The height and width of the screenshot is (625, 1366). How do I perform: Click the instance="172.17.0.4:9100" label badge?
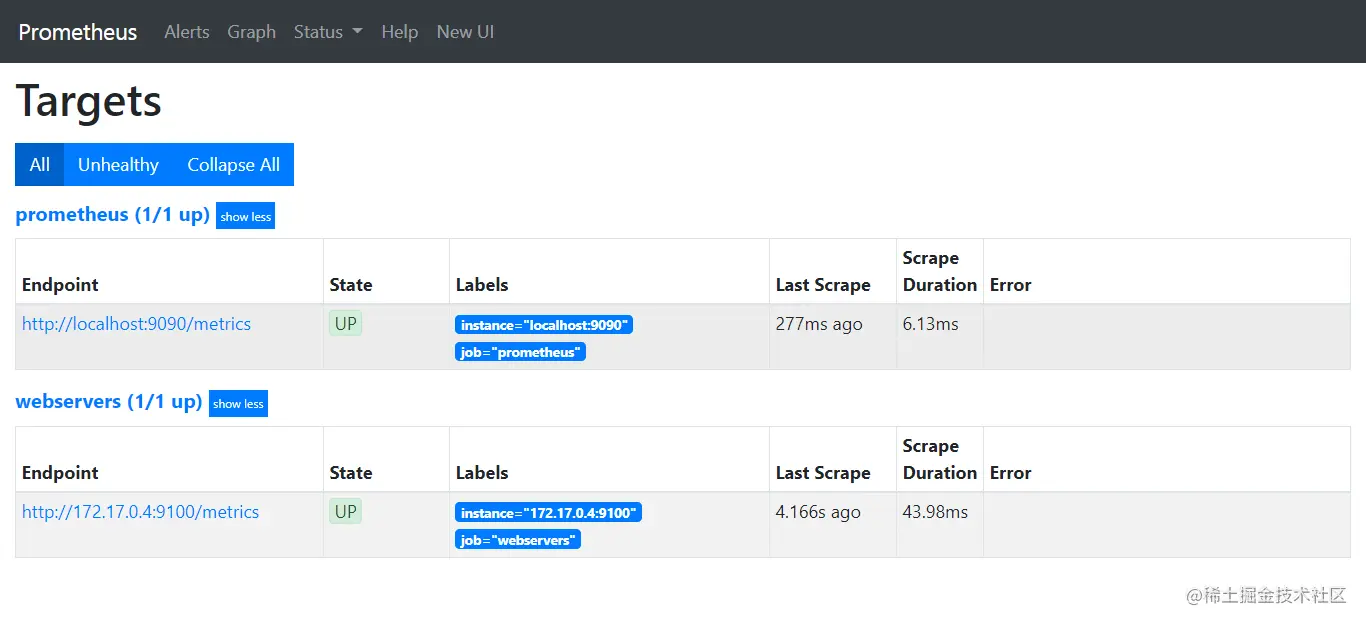[548, 513]
